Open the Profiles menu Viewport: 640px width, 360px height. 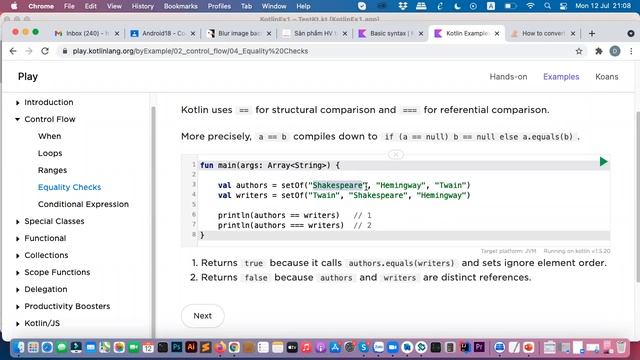click(x=219, y=6)
